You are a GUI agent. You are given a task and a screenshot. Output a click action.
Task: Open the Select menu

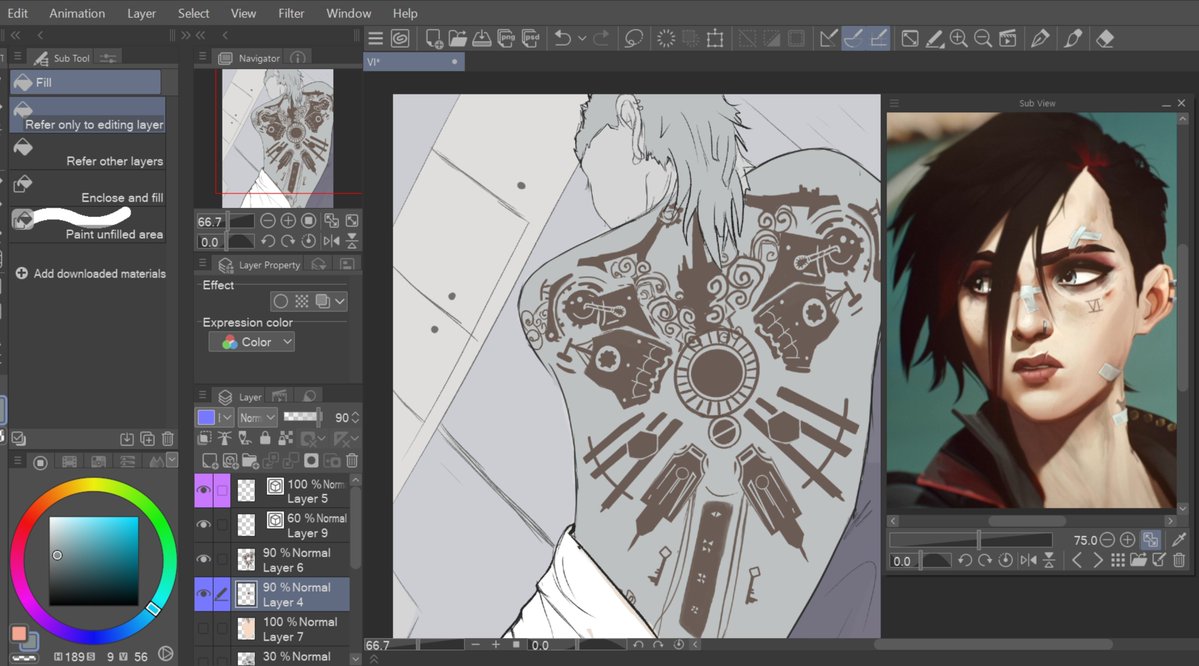tap(193, 13)
